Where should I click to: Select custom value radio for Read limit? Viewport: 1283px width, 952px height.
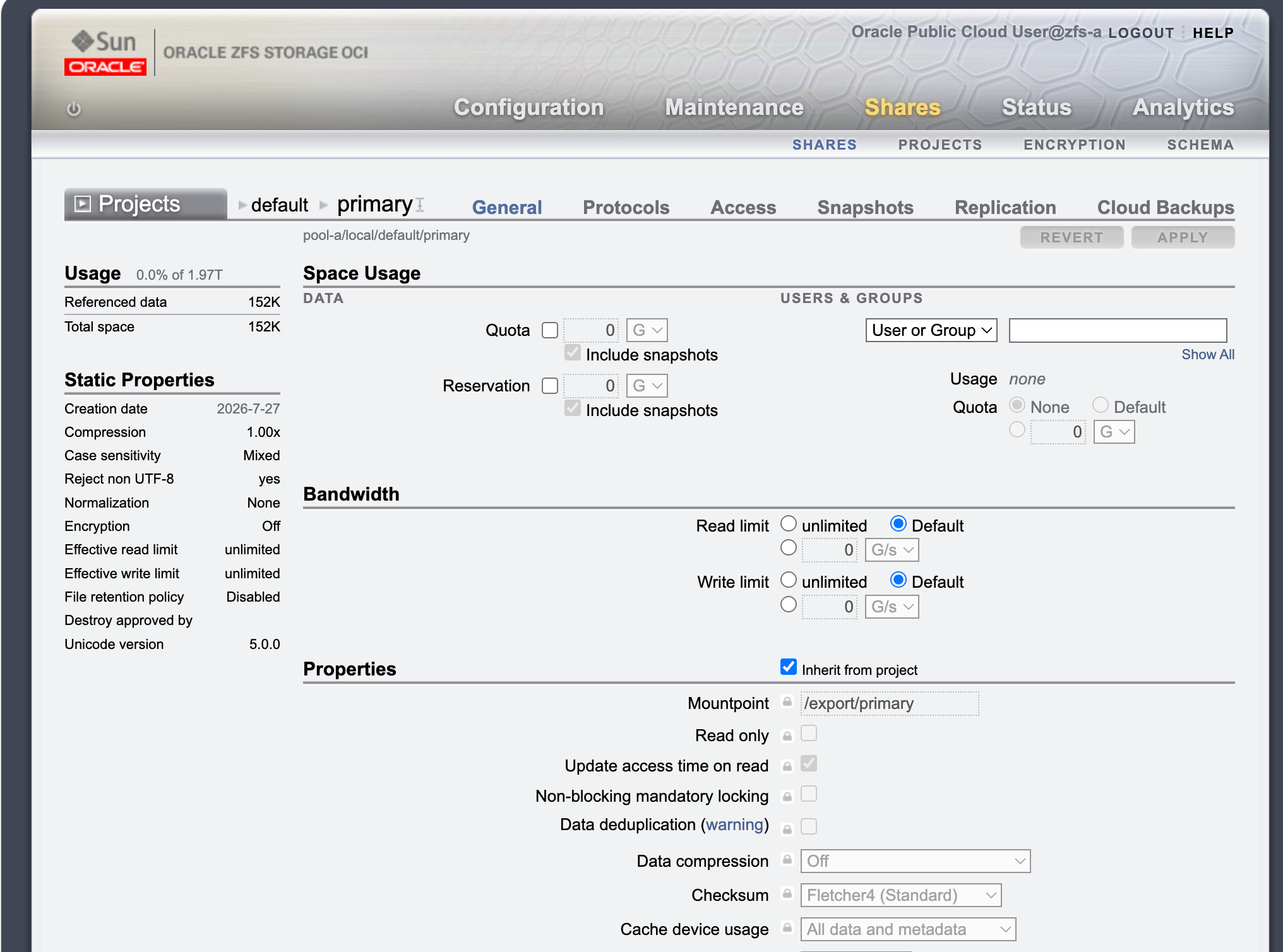click(789, 547)
